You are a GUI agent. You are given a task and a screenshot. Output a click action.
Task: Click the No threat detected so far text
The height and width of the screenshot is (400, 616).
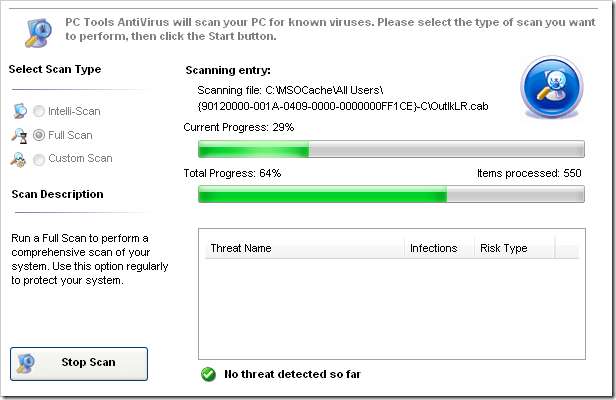pyautogui.click(x=292, y=374)
